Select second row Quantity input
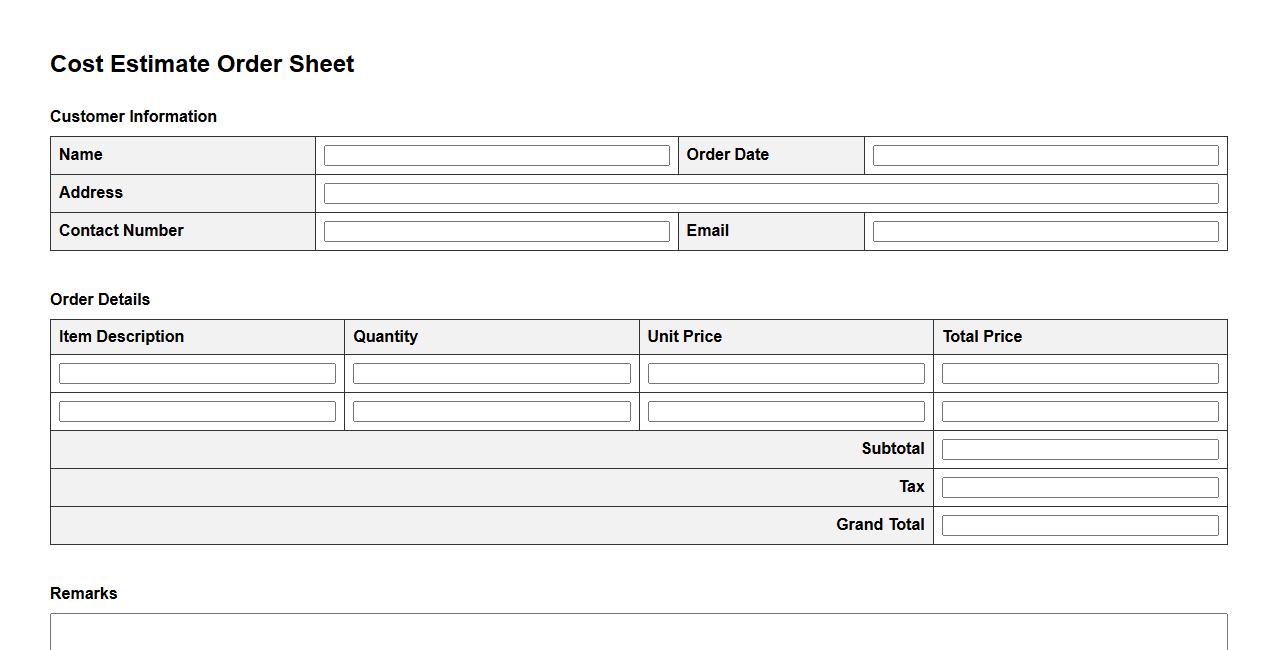 (491, 412)
